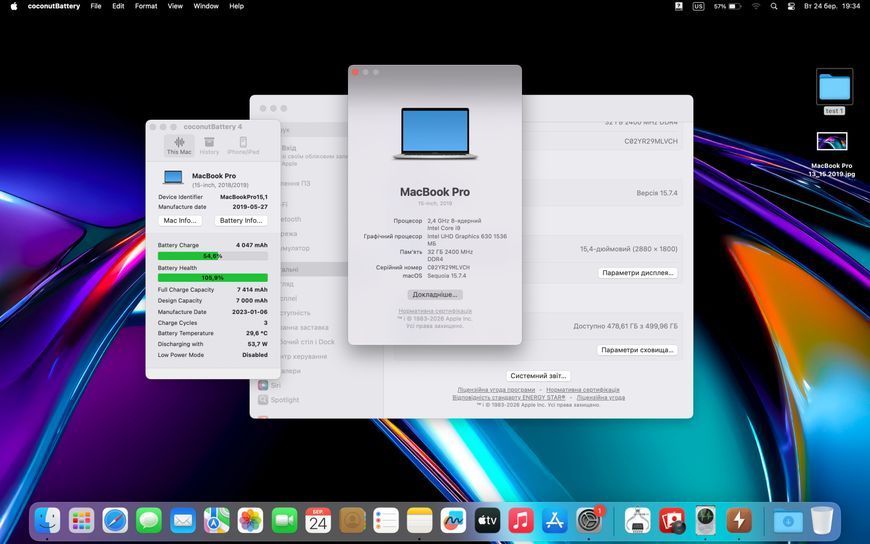Image resolution: width=870 pixels, height=544 pixels.
Task: Open System Settings with badge in Dock
Action: point(589,521)
